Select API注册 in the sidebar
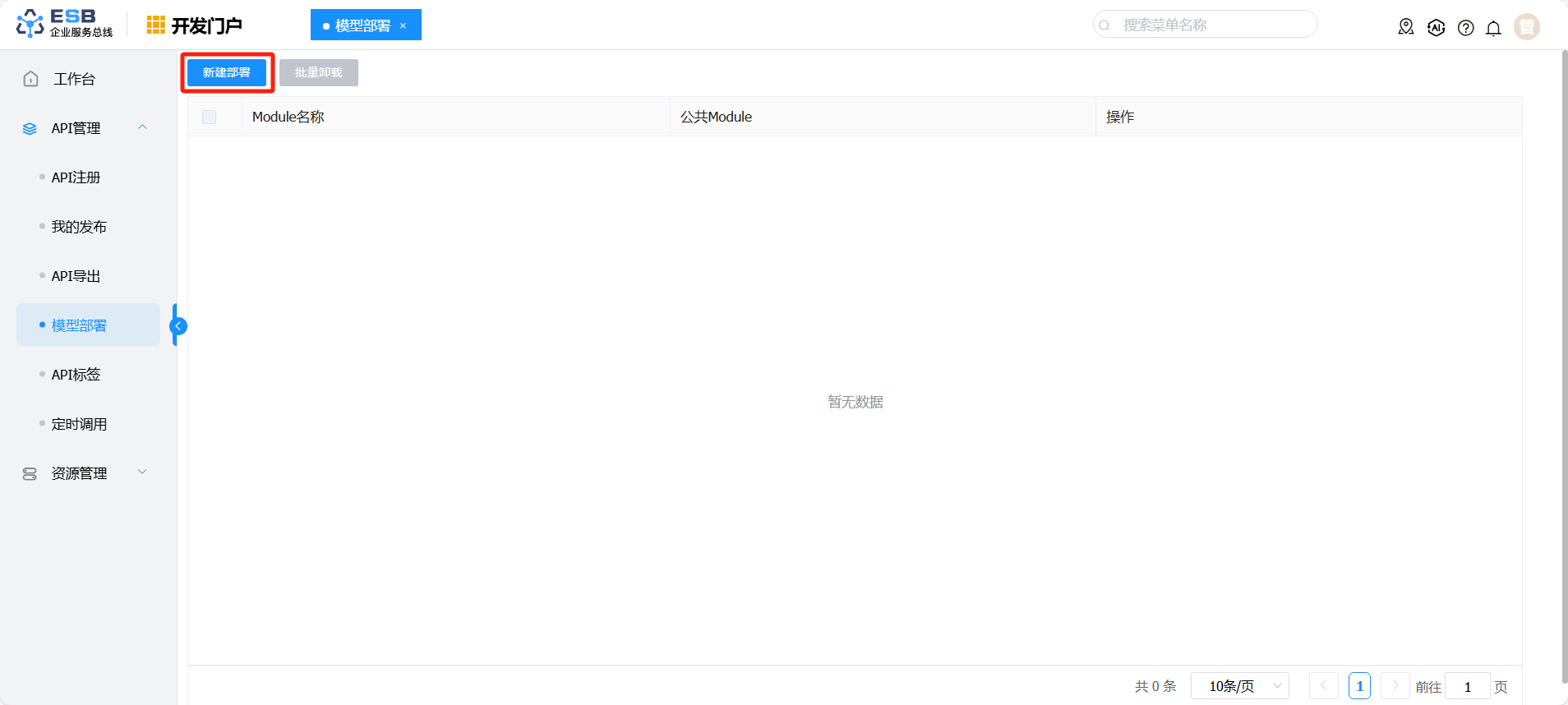The image size is (1568, 705). [x=76, y=177]
